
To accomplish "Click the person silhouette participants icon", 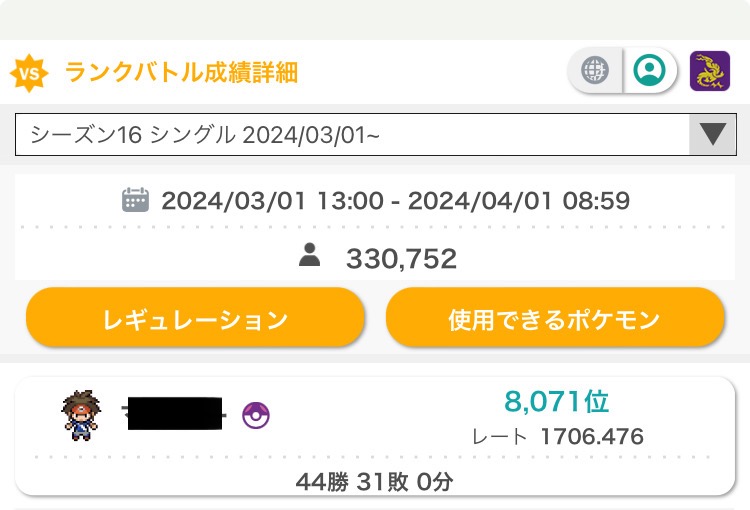I will (x=310, y=257).
